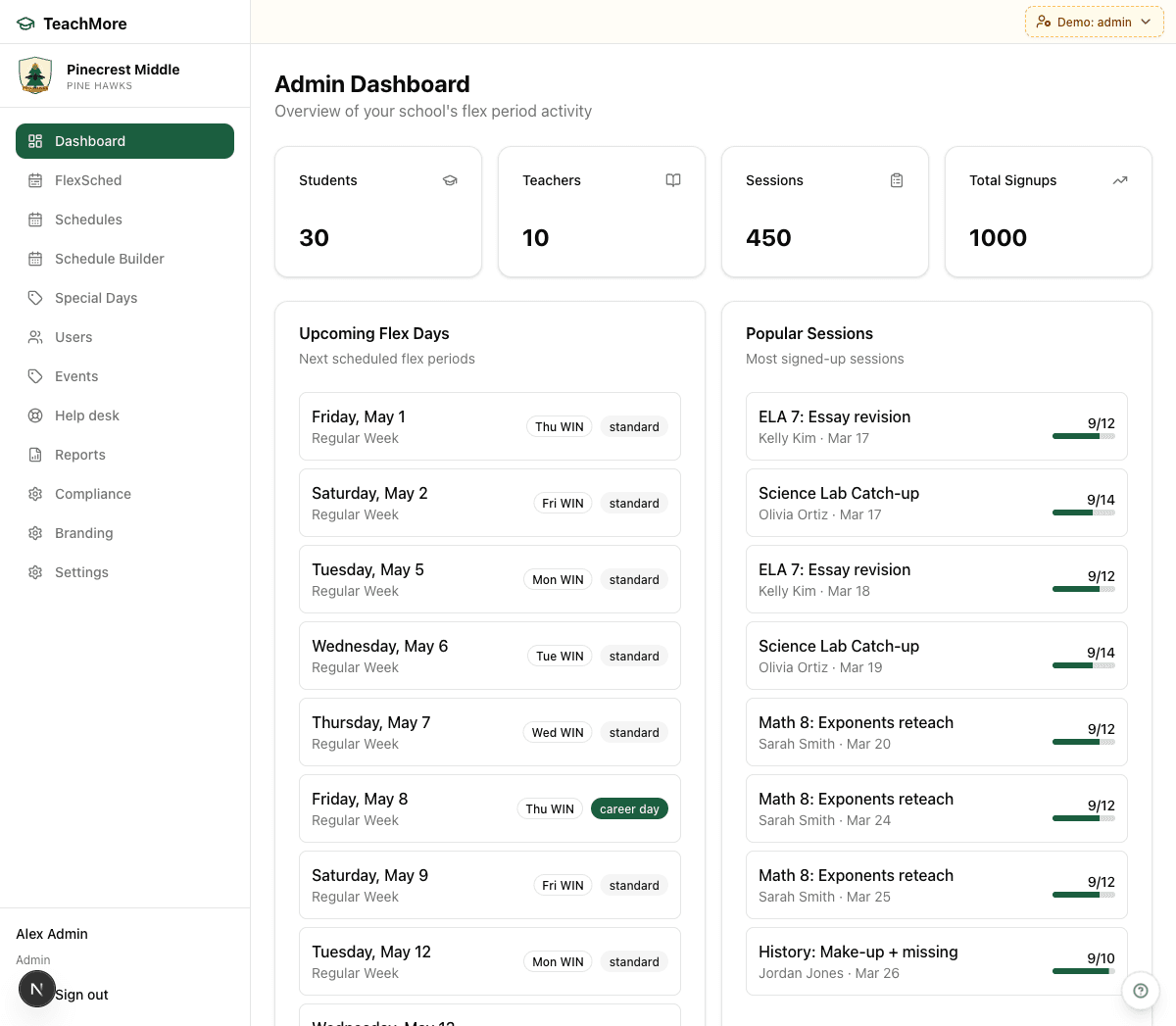Click the round N avatar badge

37,989
